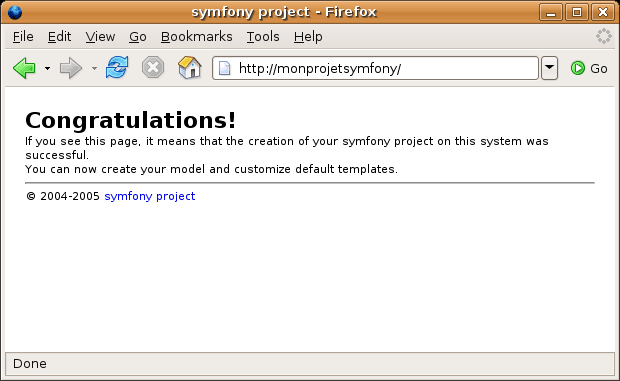Open the Forward history dropdown arrow
The height and width of the screenshot is (381, 620).
pos(94,68)
